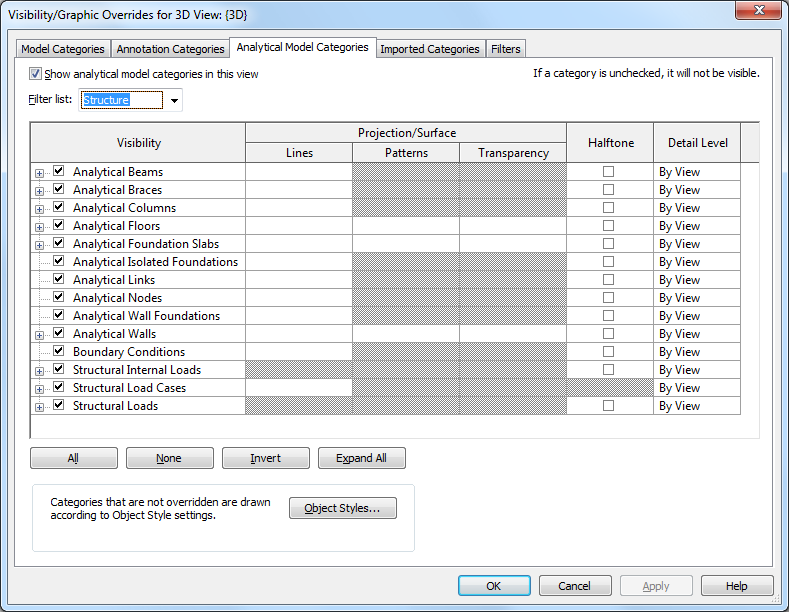Expand the Structural Internal Loads row
This screenshot has width=789, height=612.
[39, 371]
